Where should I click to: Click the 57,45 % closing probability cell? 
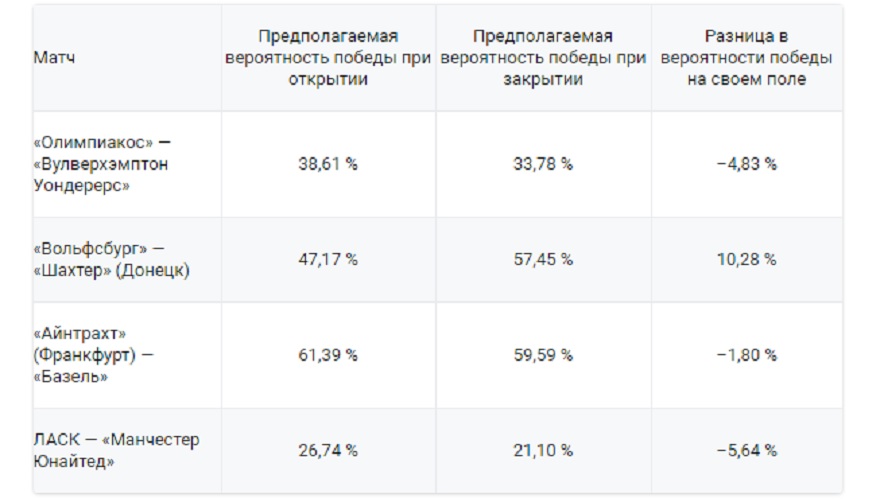(543, 259)
